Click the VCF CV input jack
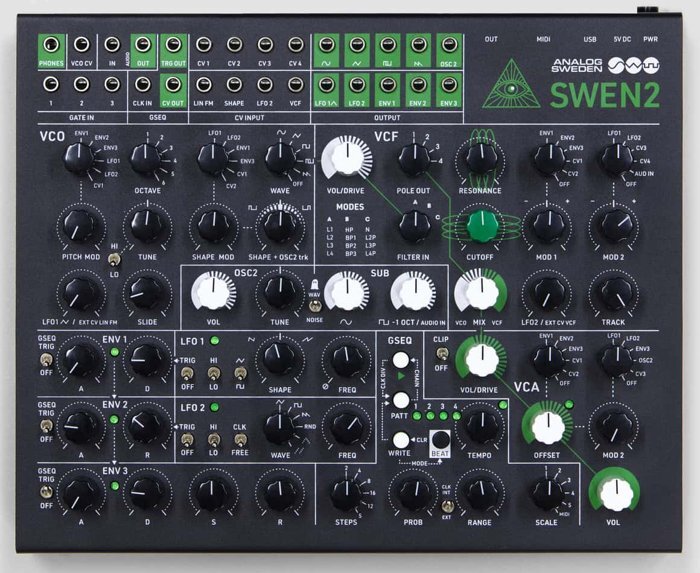 (x=296, y=84)
